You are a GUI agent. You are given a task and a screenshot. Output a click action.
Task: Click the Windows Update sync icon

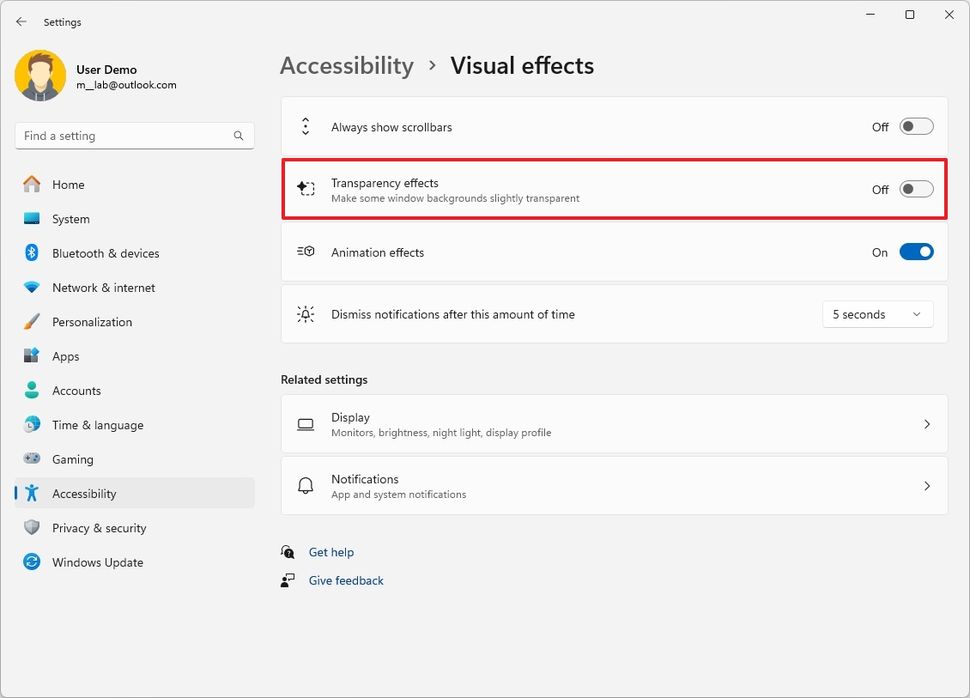coord(32,562)
